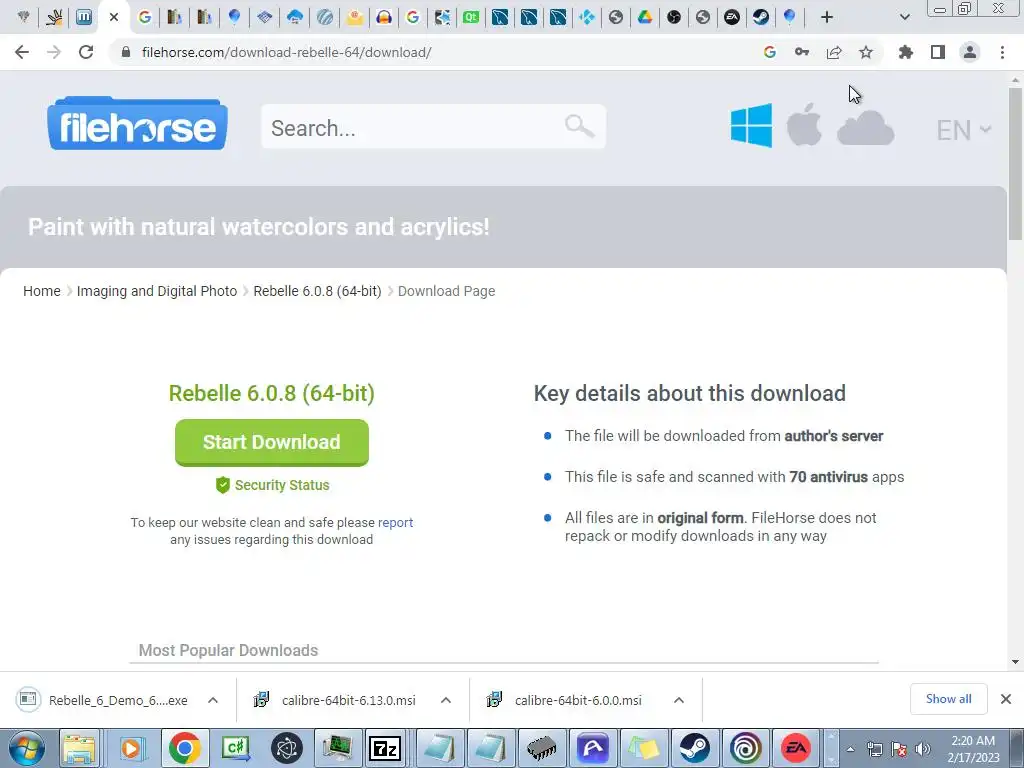Show hidden system tray icons

click(x=850, y=749)
